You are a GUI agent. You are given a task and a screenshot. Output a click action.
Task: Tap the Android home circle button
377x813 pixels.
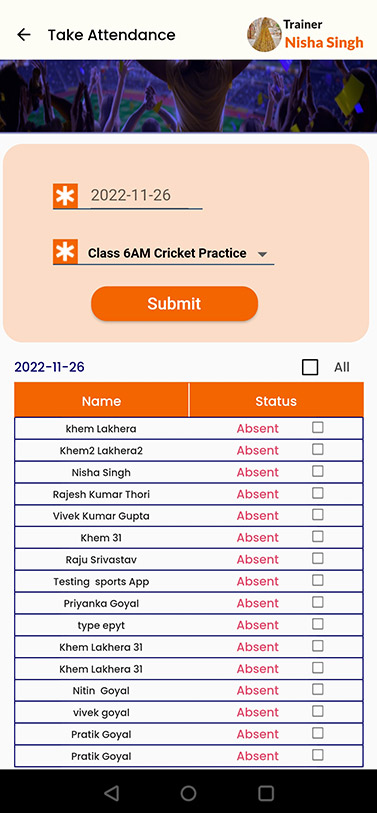[188, 793]
